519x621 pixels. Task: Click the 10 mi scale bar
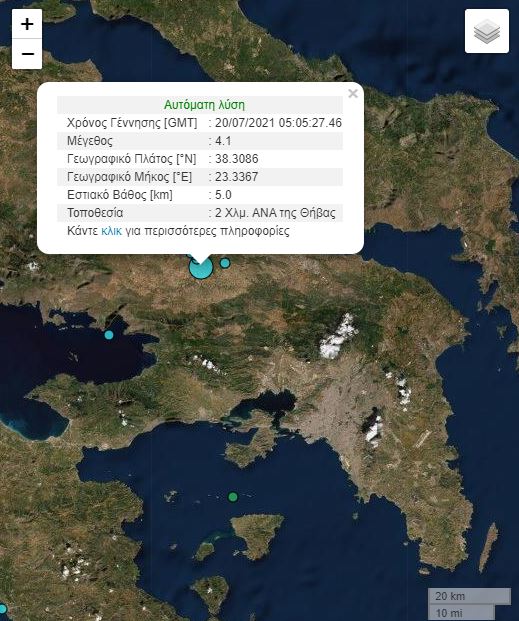462,612
